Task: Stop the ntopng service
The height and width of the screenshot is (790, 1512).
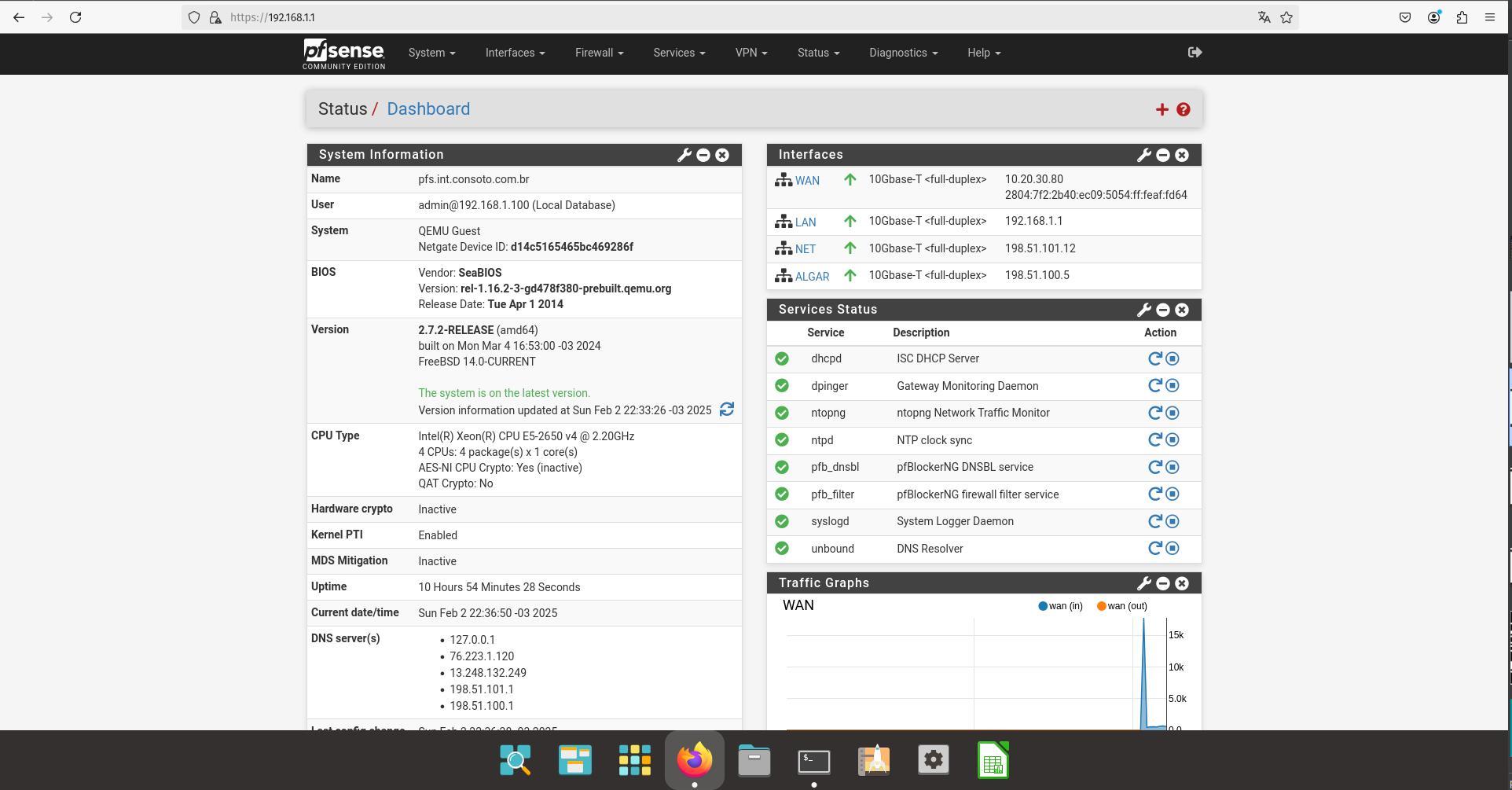Action: (x=1172, y=413)
